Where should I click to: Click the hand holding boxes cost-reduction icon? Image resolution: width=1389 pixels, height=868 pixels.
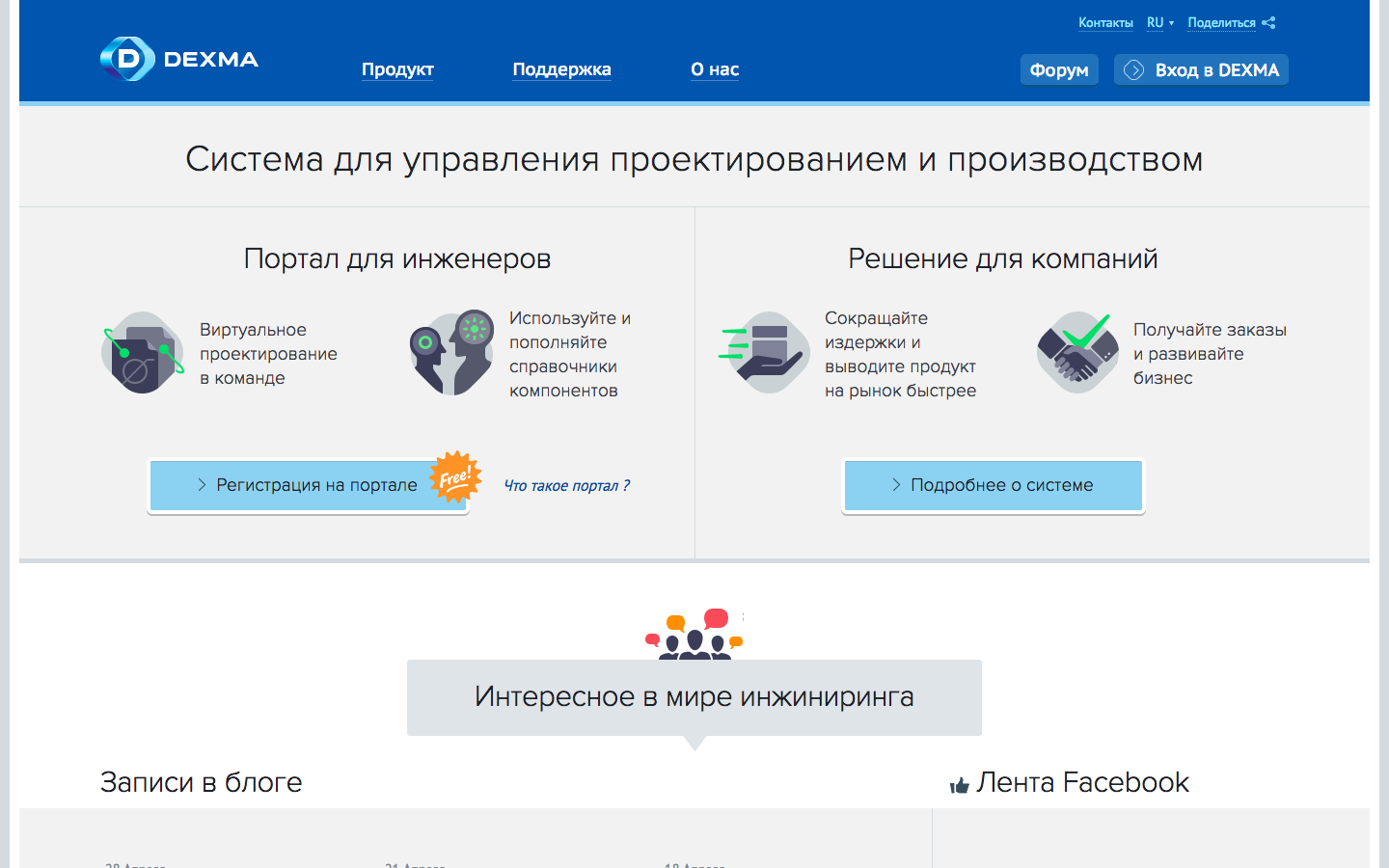(765, 352)
